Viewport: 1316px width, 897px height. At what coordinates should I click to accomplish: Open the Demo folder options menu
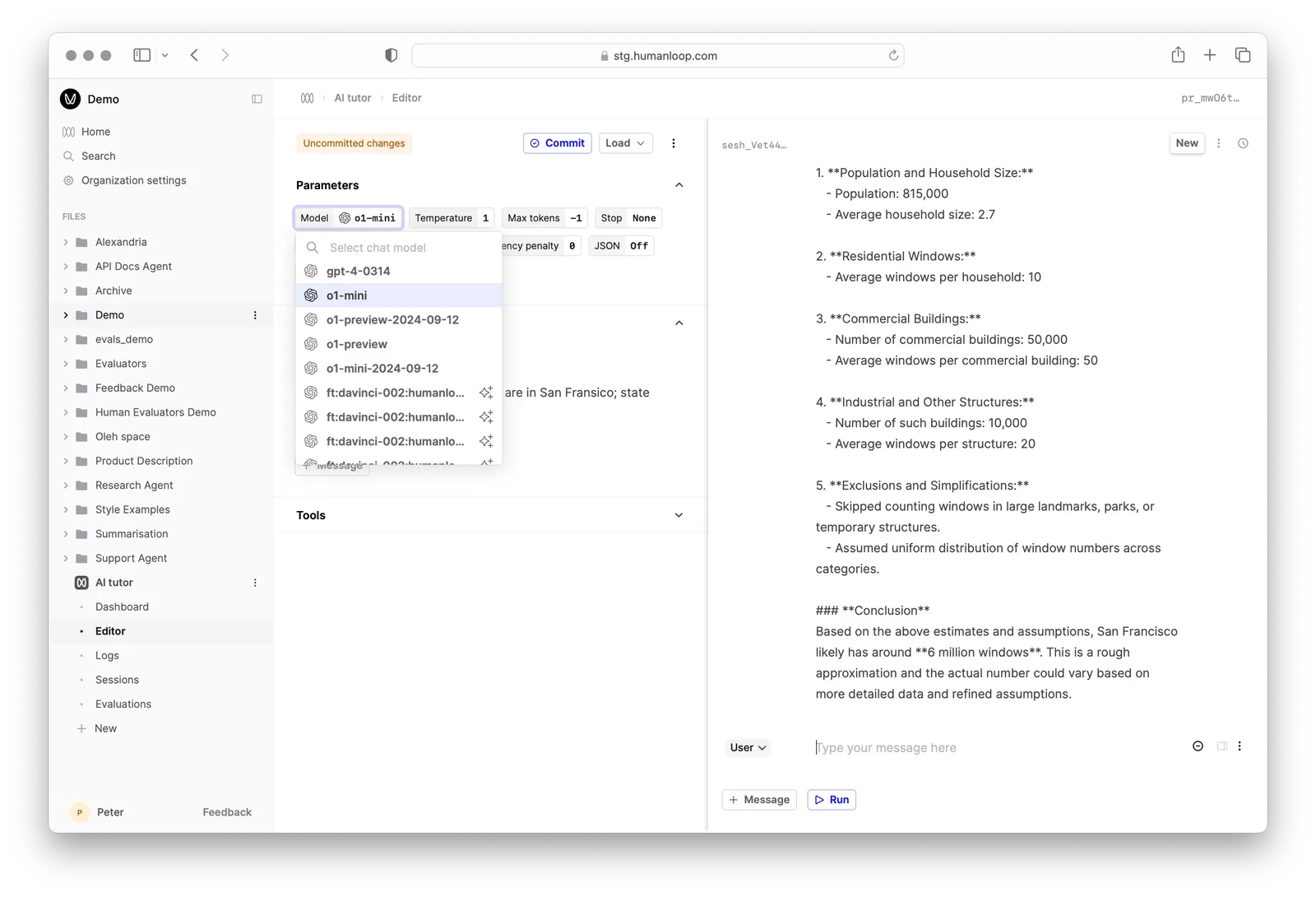[255, 315]
